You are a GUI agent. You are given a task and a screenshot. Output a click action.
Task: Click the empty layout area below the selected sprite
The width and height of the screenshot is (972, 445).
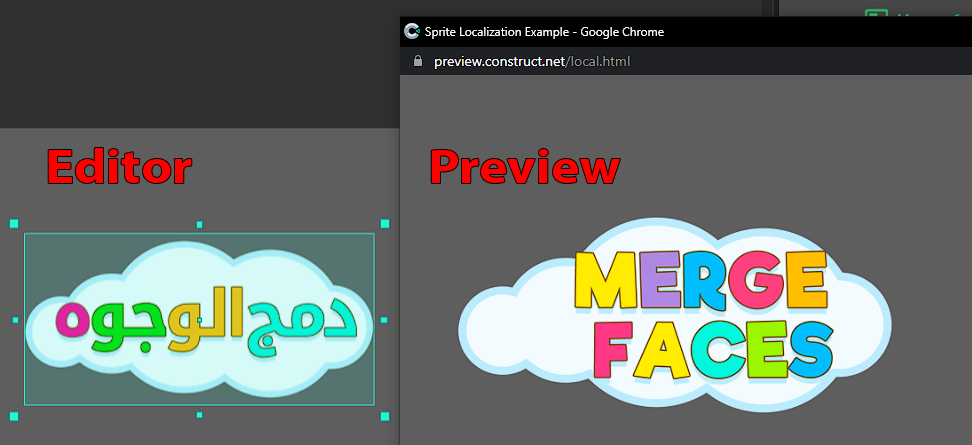pyautogui.click(x=200, y=430)
